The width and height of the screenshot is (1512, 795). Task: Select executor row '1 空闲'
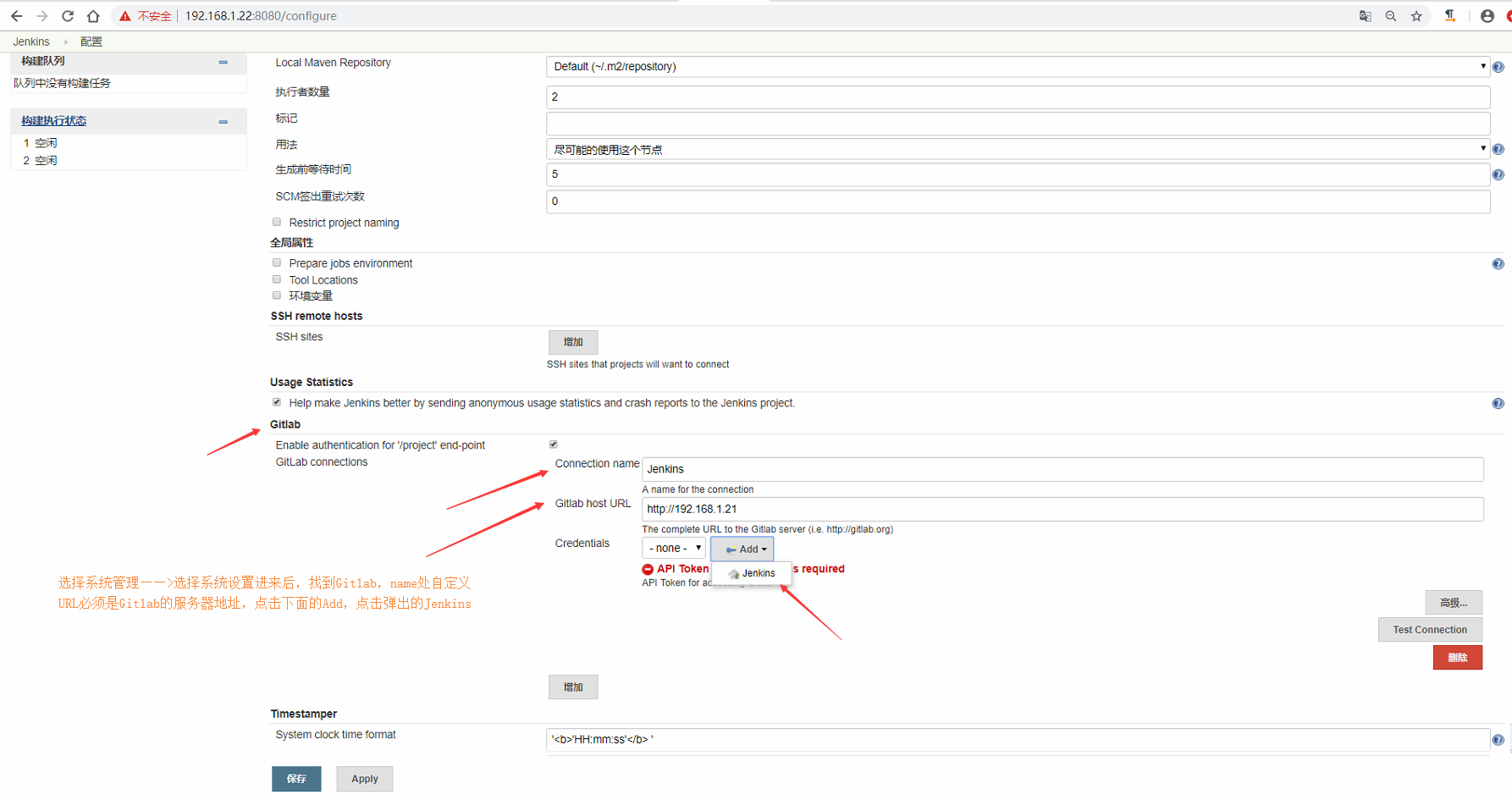pyautogui.click(x=40, y=143)
